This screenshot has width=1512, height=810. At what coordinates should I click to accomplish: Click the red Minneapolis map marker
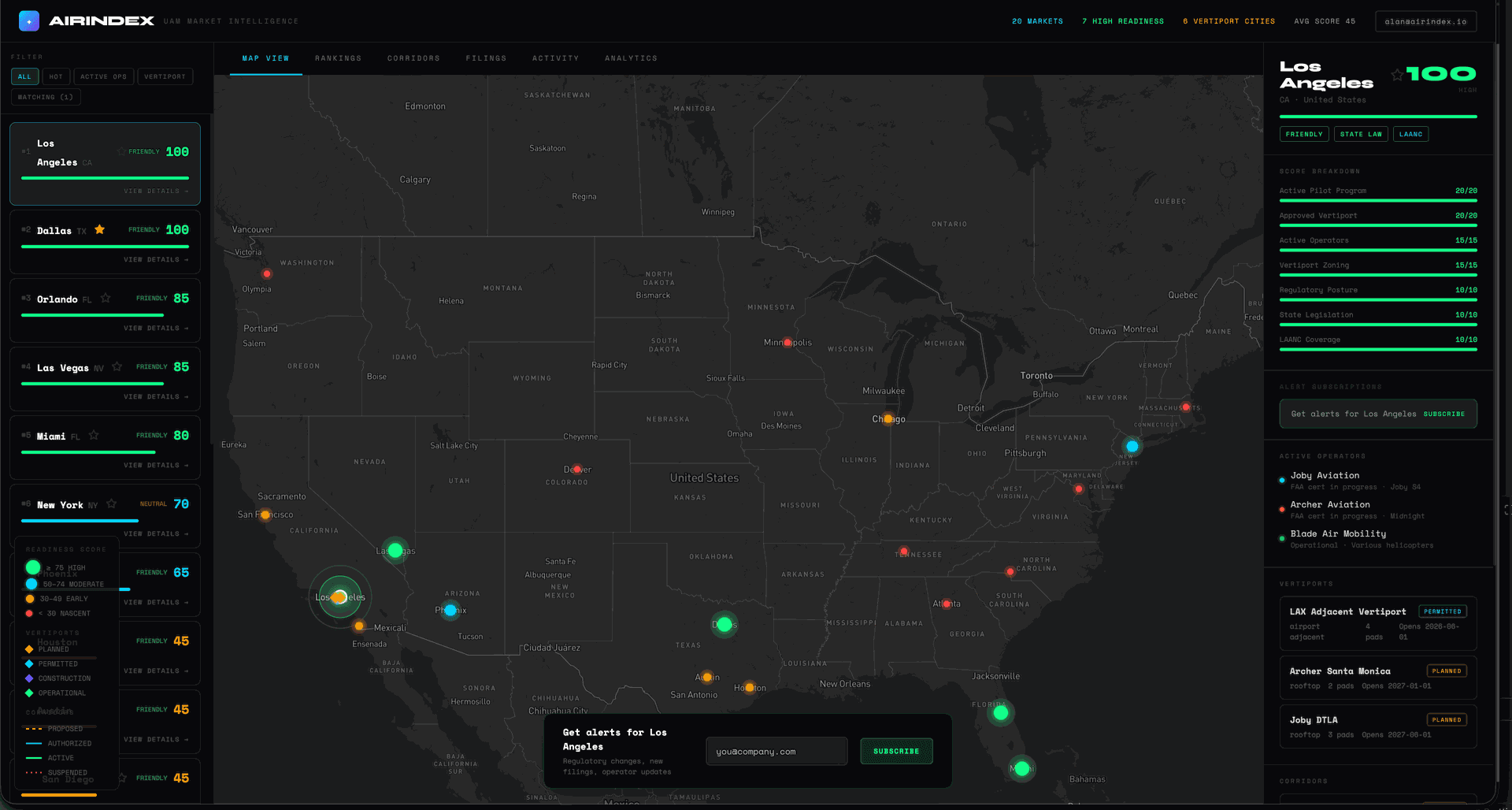point(787,342)
